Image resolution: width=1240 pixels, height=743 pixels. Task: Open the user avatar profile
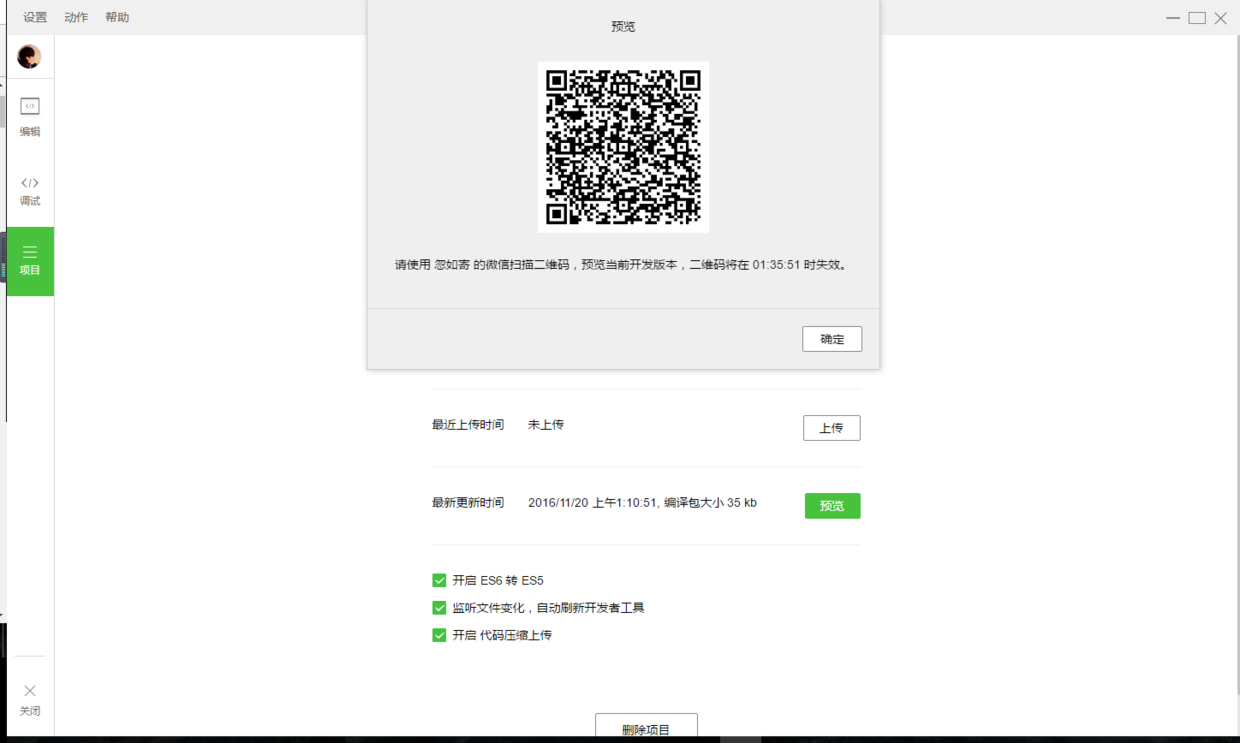[29, 57]
